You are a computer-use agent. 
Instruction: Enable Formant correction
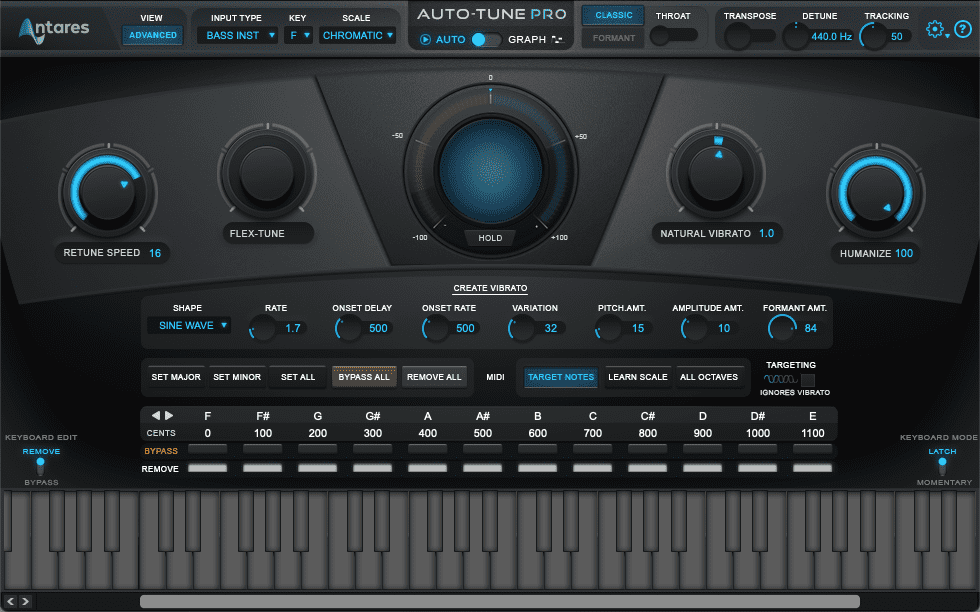point(613,38)
